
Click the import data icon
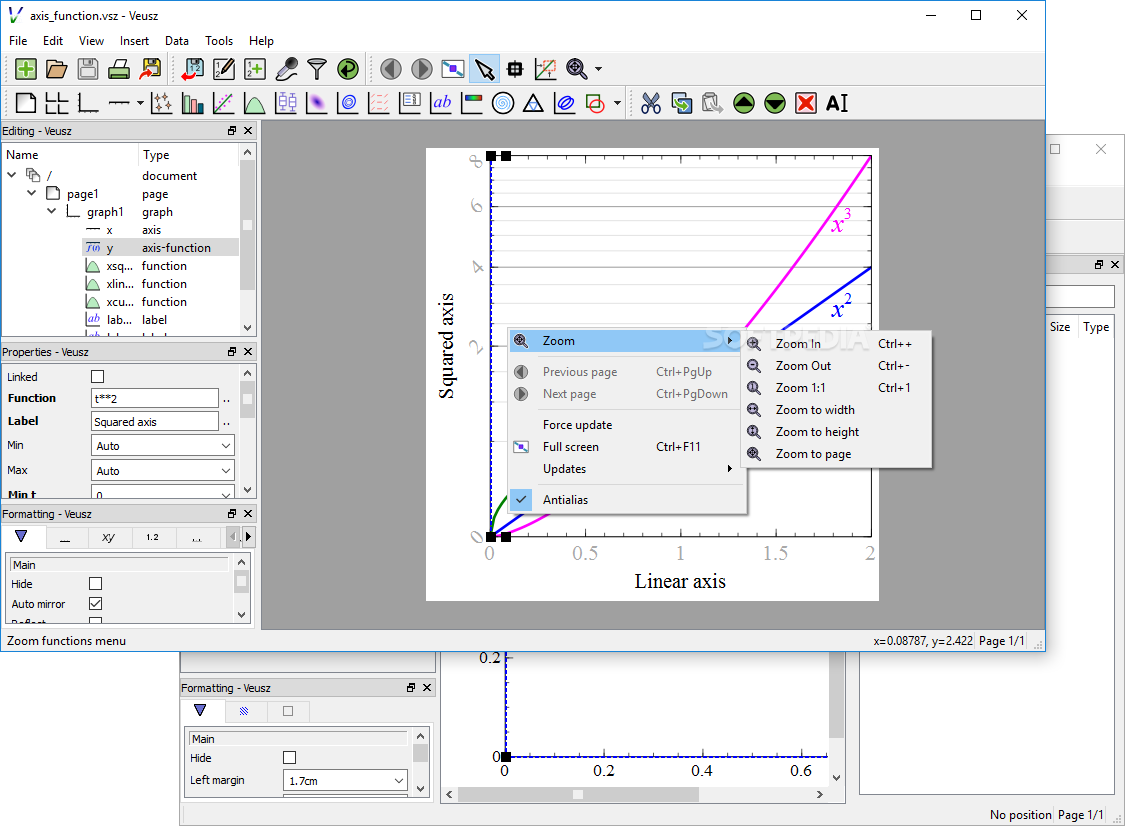(192, 69)
